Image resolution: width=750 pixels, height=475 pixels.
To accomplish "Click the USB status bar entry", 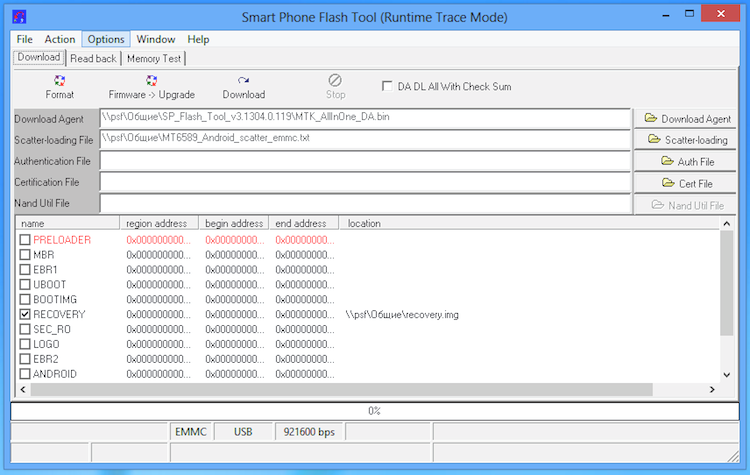I will (x=243, y=431).
